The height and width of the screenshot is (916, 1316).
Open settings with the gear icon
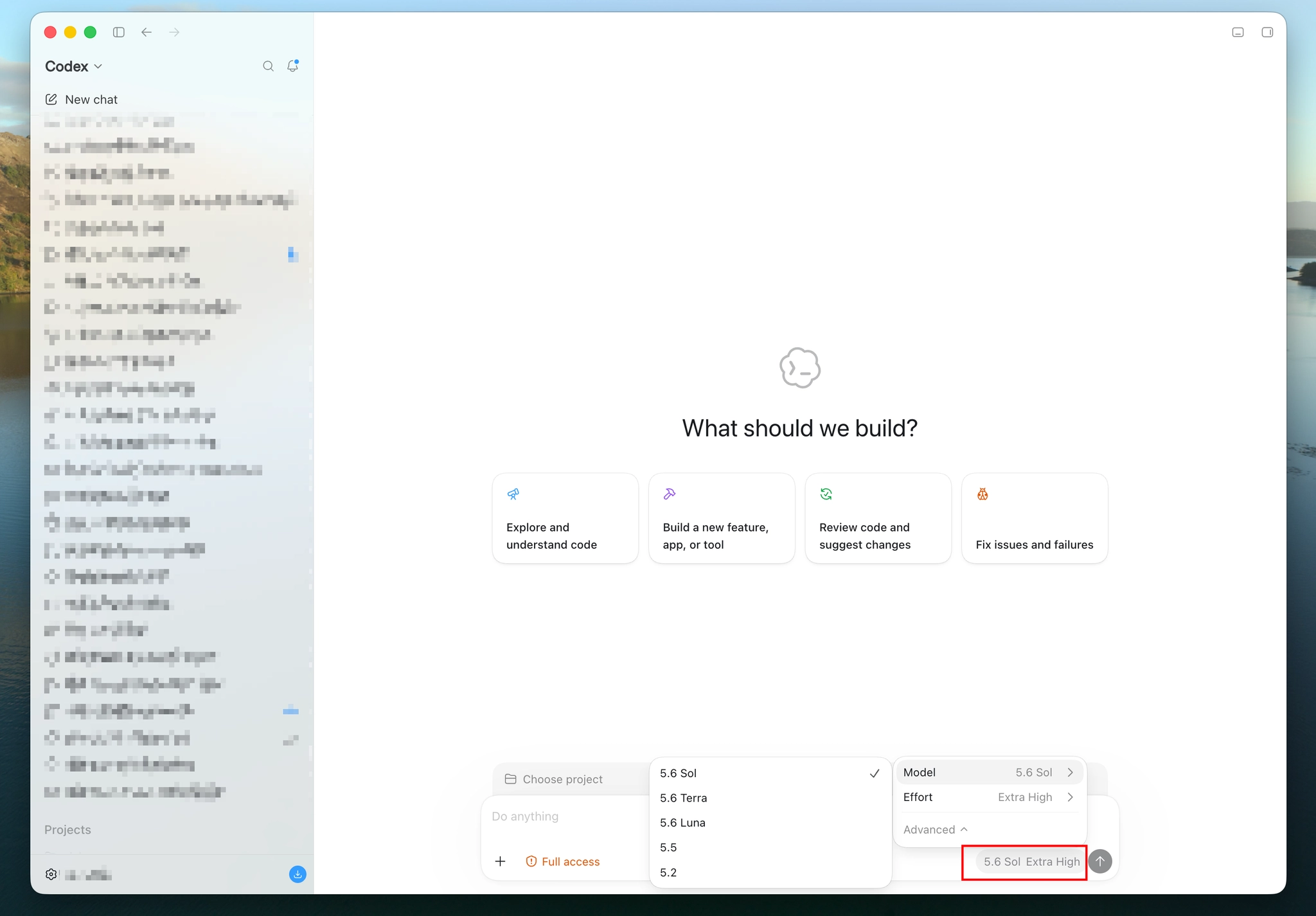tap(51, 874)
